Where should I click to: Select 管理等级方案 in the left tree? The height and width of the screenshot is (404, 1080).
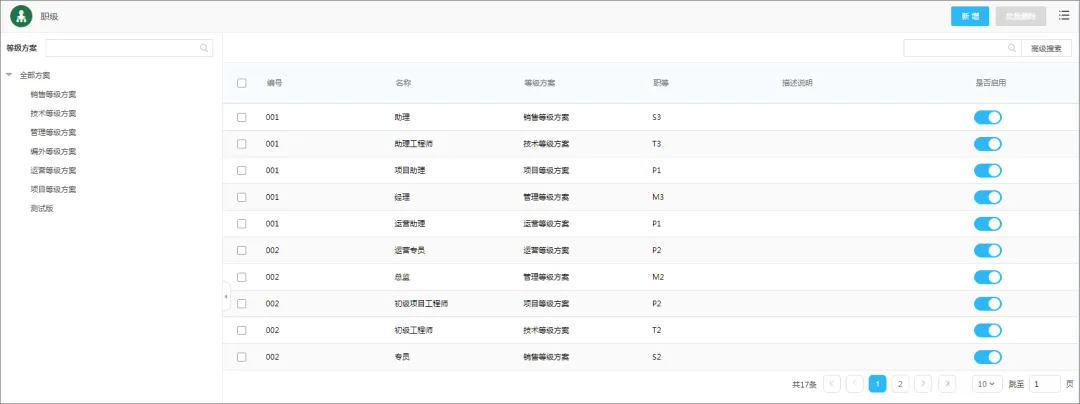click(53, 132)
